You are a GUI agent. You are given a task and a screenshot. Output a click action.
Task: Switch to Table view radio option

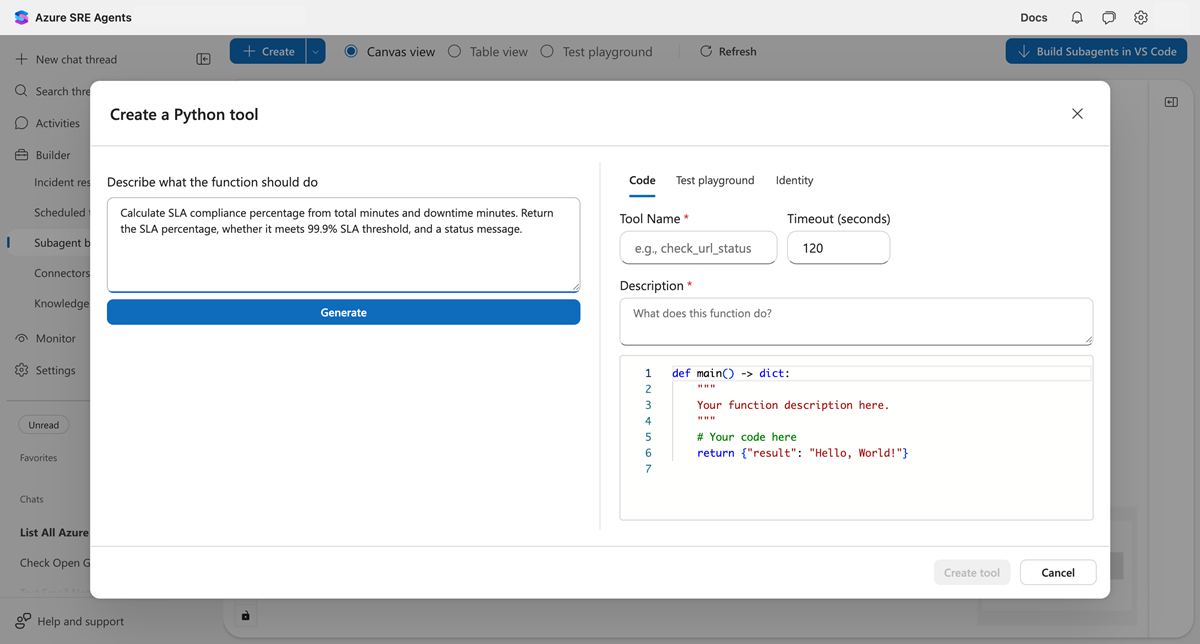click(455, 51)
